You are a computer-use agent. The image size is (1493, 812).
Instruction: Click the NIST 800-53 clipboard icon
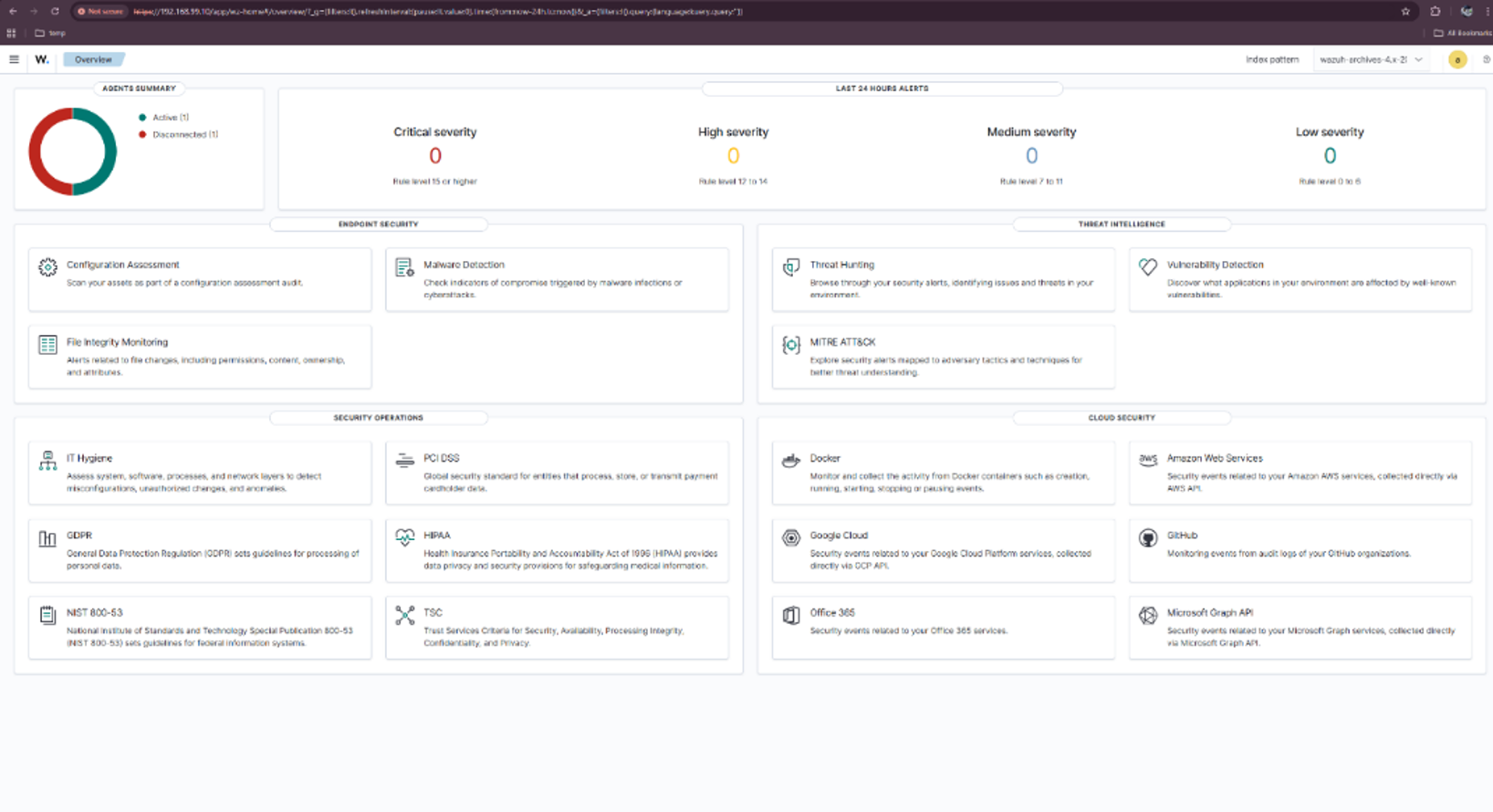47,615
